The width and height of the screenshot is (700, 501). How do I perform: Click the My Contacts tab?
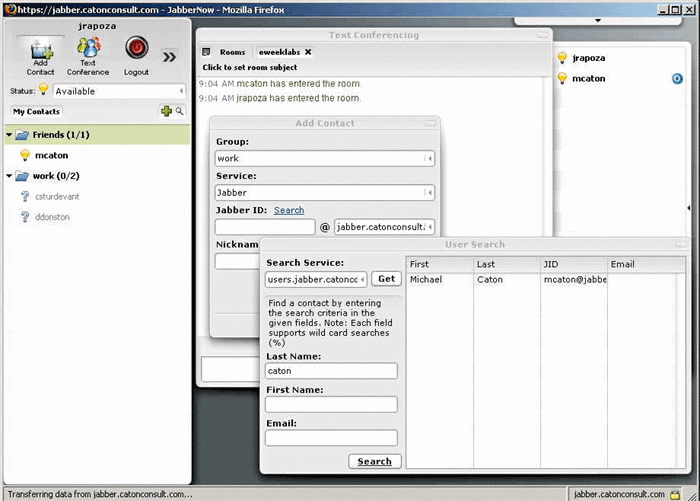[36, 112]
